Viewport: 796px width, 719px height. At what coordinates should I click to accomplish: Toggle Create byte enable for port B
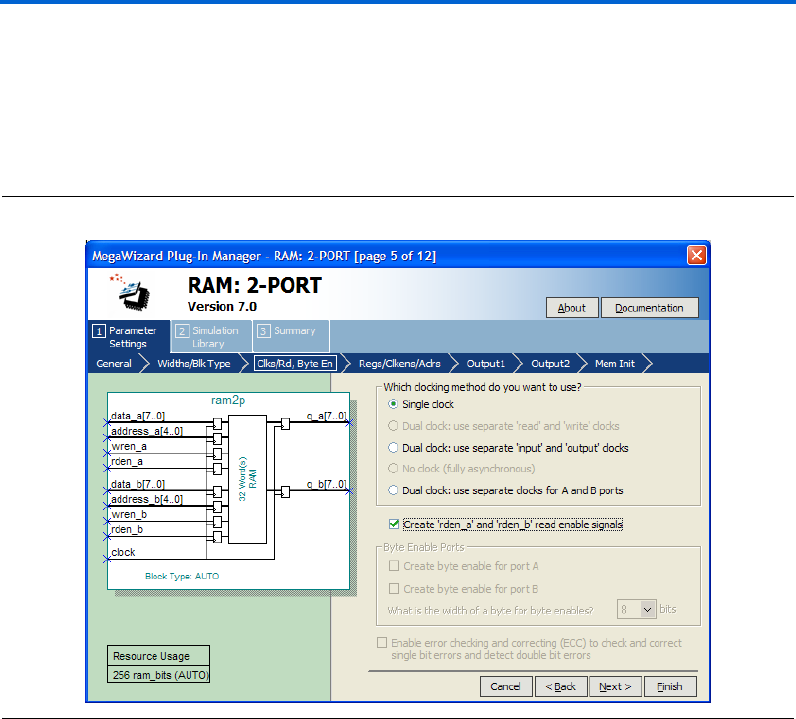click(x=394, y=589)
